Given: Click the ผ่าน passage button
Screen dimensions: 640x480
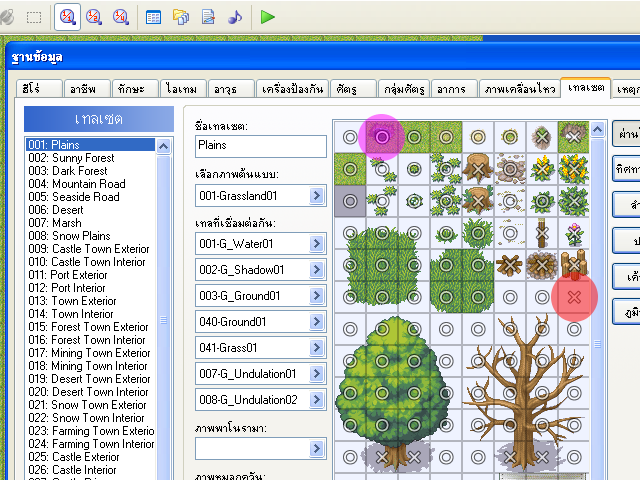Looking at the screenshot, I should [x=627, y=134].
